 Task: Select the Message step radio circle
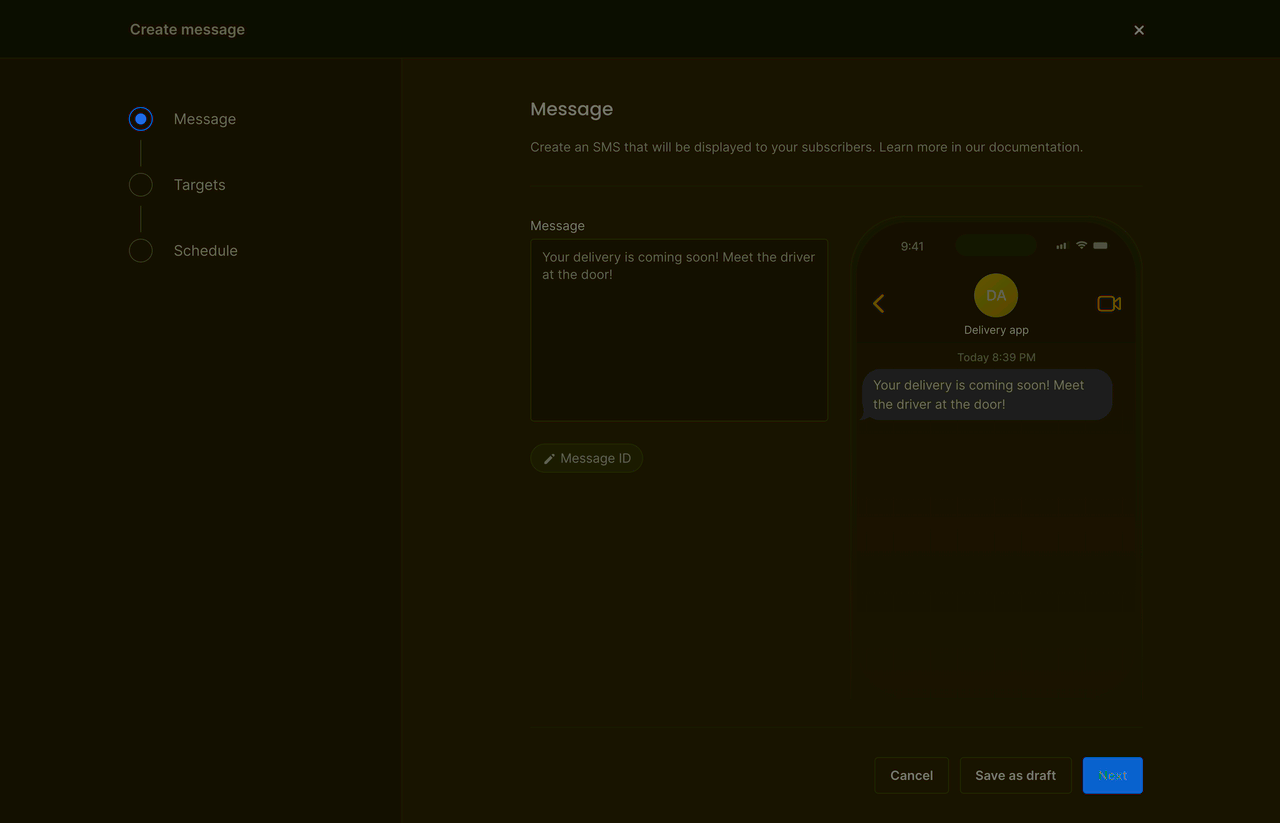(141, 119)
